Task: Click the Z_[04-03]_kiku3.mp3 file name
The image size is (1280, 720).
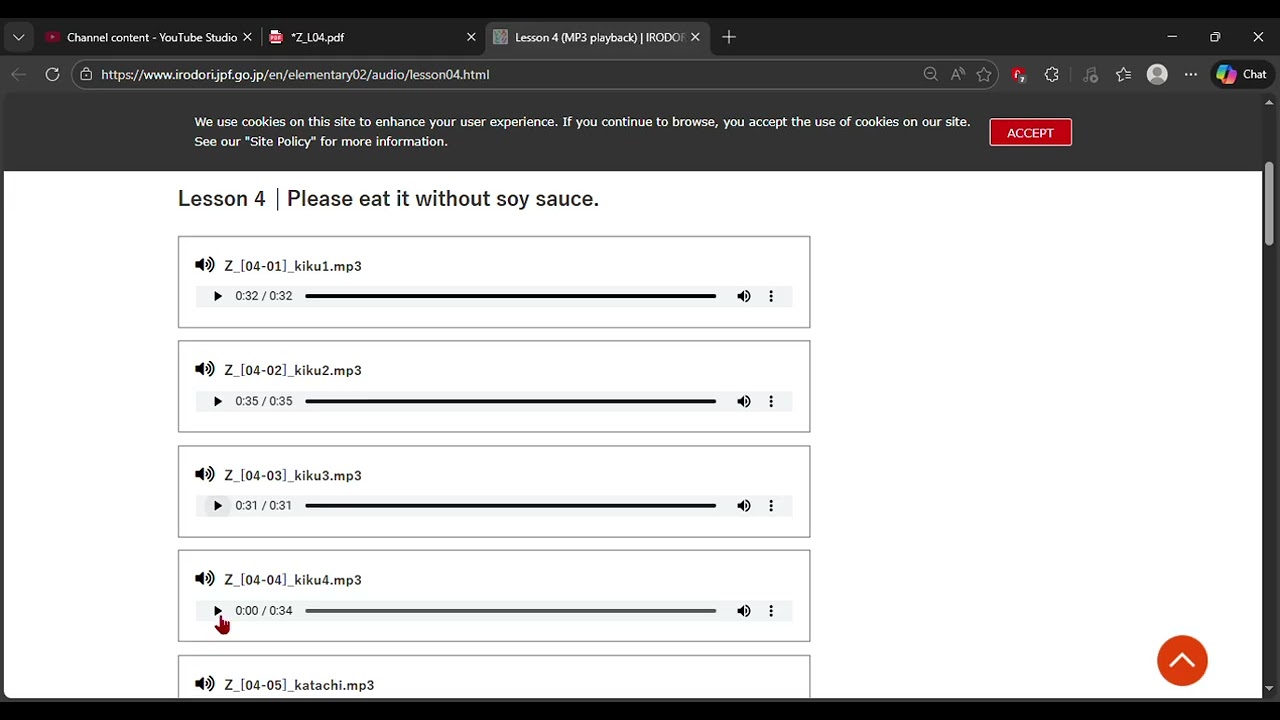Action: (293, 475)
